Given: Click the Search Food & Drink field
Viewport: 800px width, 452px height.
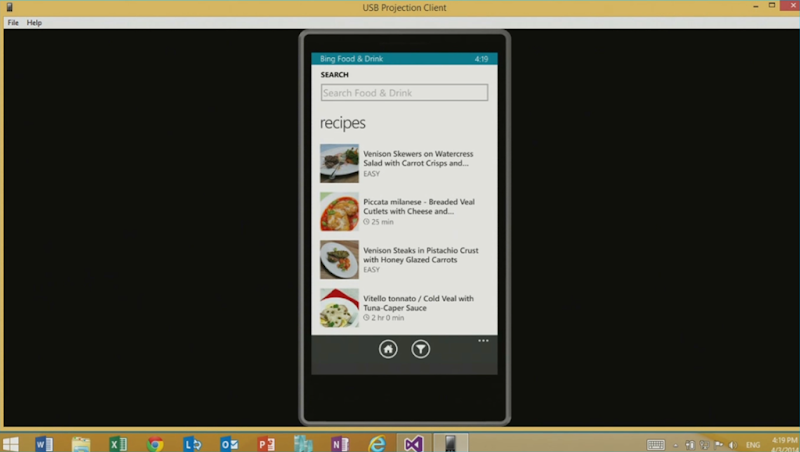Looking at the screenshot, I should [x=404, y=93].
